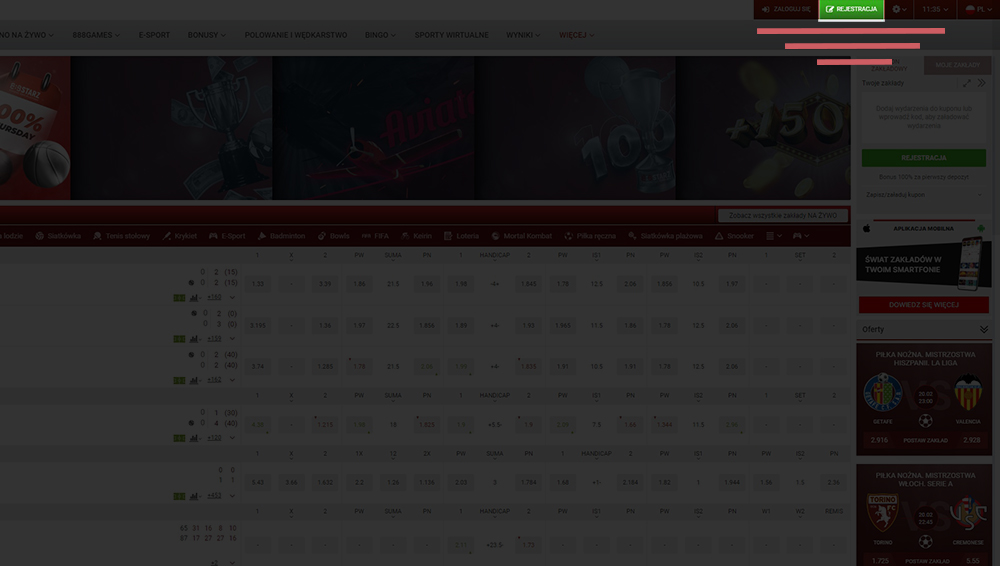1000x566 pixels.
Task: Open the 11:35 time dropdown
Action: click(x=936, y=10)
